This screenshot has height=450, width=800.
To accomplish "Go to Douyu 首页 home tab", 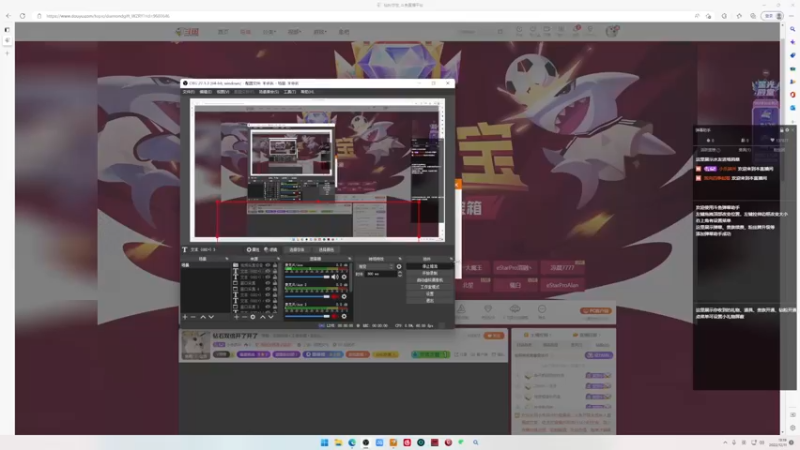I will coord(223,32).
